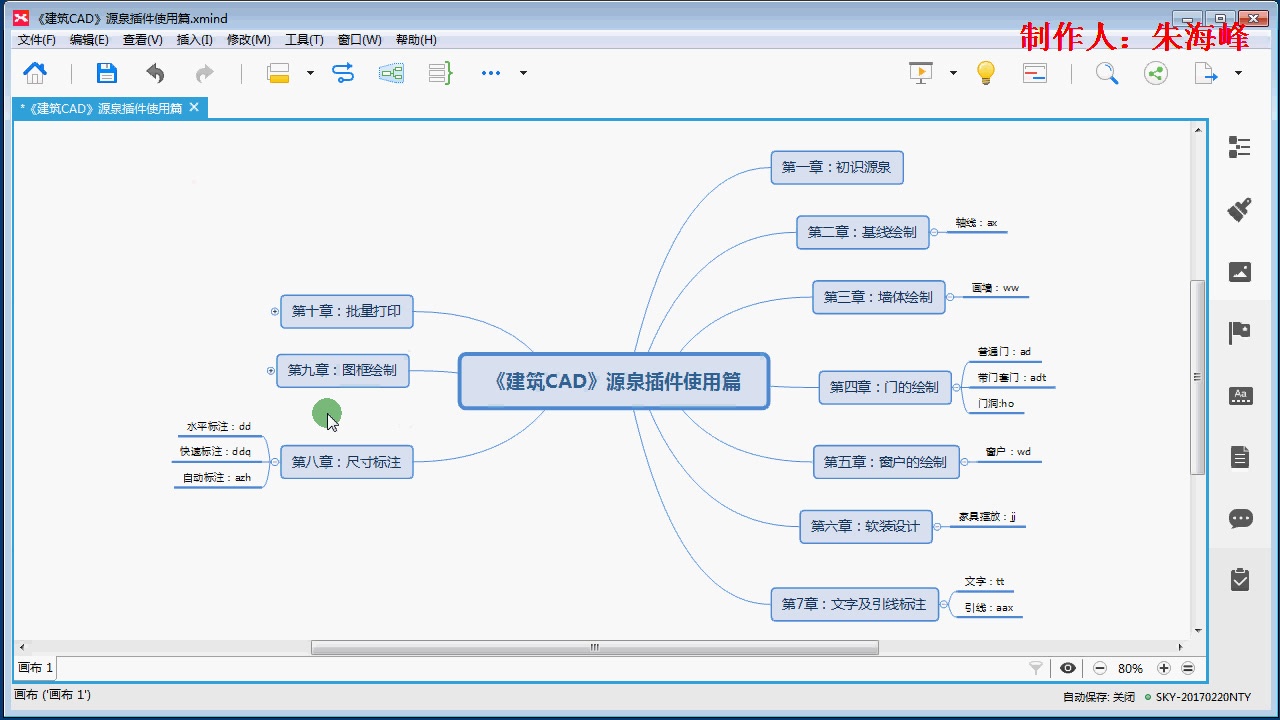Zoom out with the minus button
The width and height of the screenshot is (1280, 720).
(1100, 668)
